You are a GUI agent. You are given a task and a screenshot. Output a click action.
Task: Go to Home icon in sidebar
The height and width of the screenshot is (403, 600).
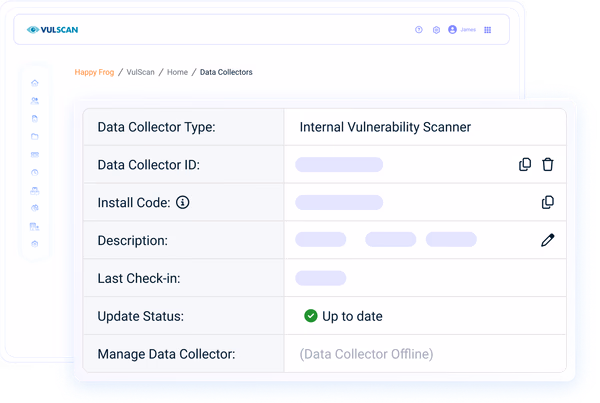[35, 83]
